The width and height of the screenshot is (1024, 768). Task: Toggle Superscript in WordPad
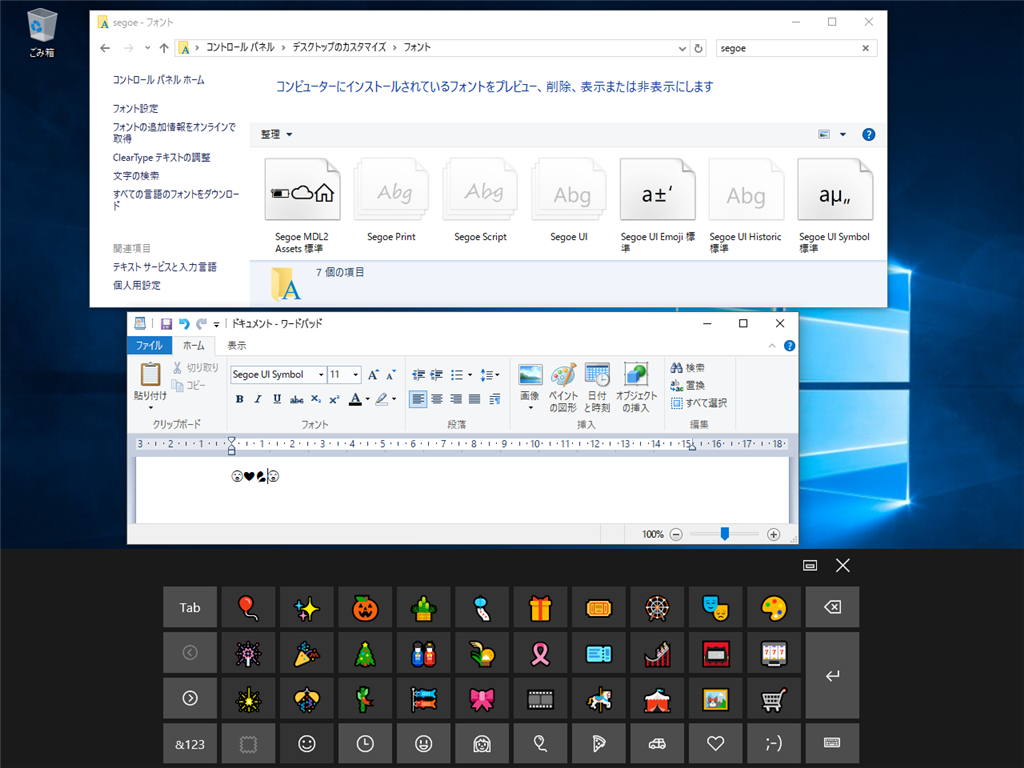[x=334, y=399]
